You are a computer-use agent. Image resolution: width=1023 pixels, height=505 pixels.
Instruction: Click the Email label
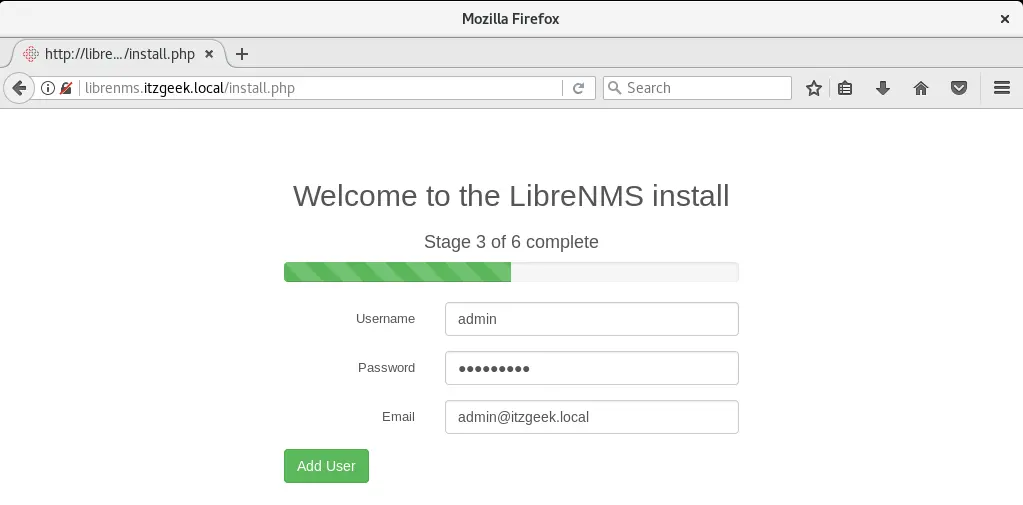[x=398, y=416]
